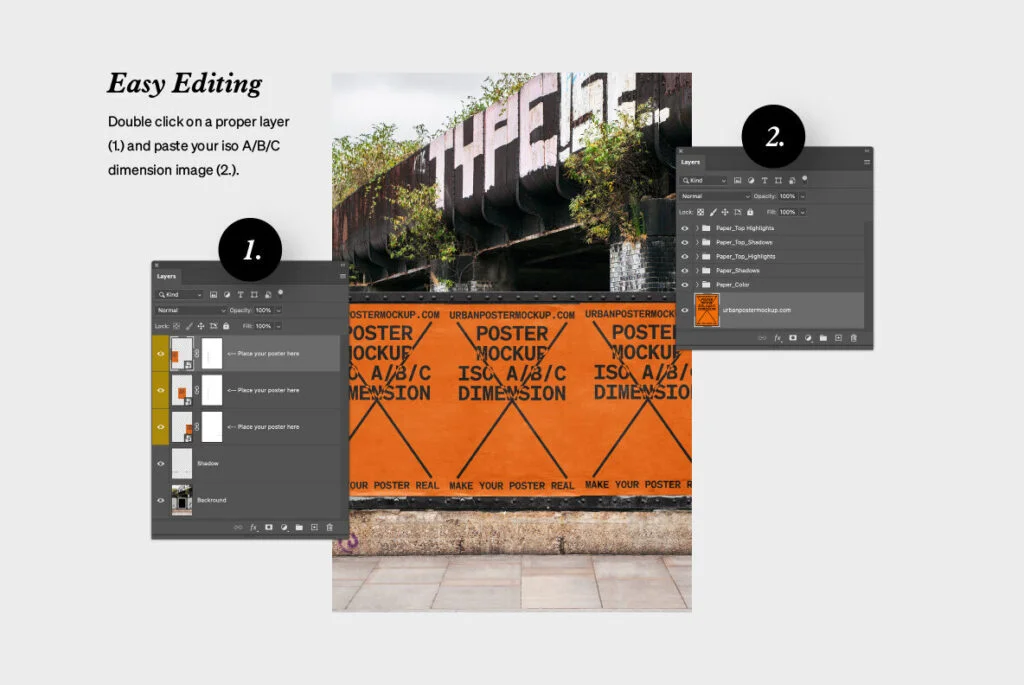Create new layer in left Layers panel
1024x685 pixels.
314,527
